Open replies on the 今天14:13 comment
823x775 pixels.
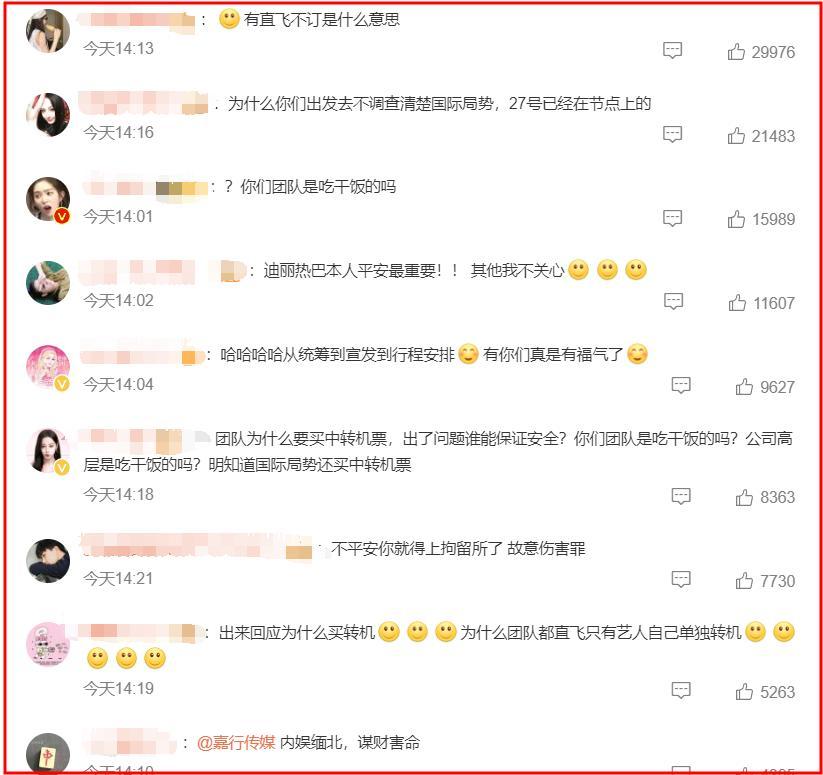[672, 50]
